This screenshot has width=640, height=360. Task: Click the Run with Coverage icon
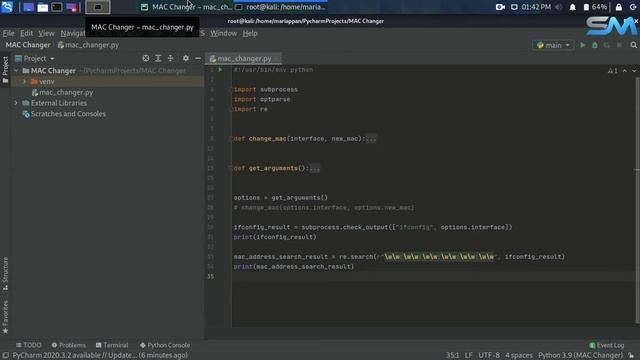tap(607, 45)
